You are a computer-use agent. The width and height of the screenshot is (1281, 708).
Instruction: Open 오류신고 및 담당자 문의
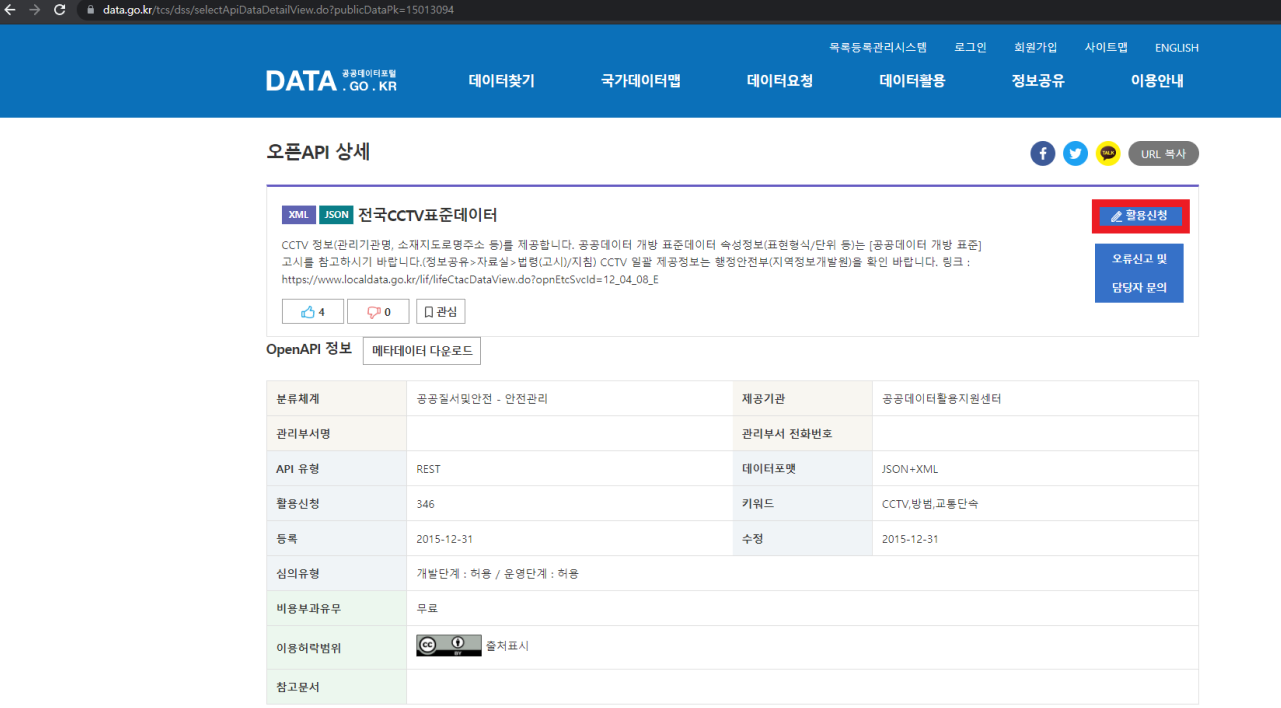pyautogui.click(x=1139, y=274)
